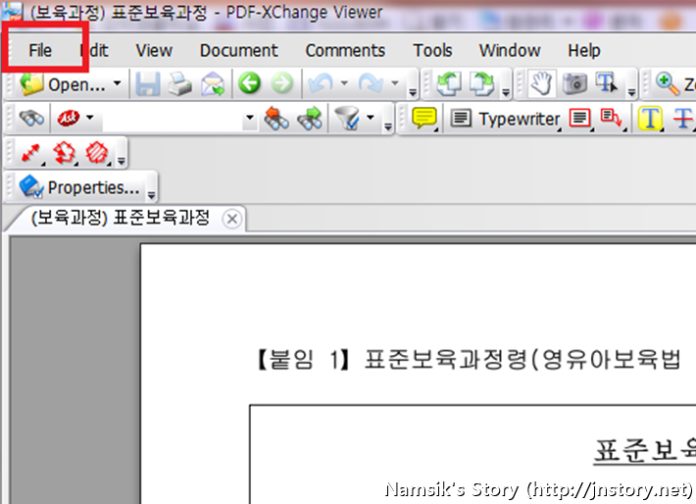Select the Snapshot camera tool
Screen dimensions: 696x504
click(x=574, y=85)
